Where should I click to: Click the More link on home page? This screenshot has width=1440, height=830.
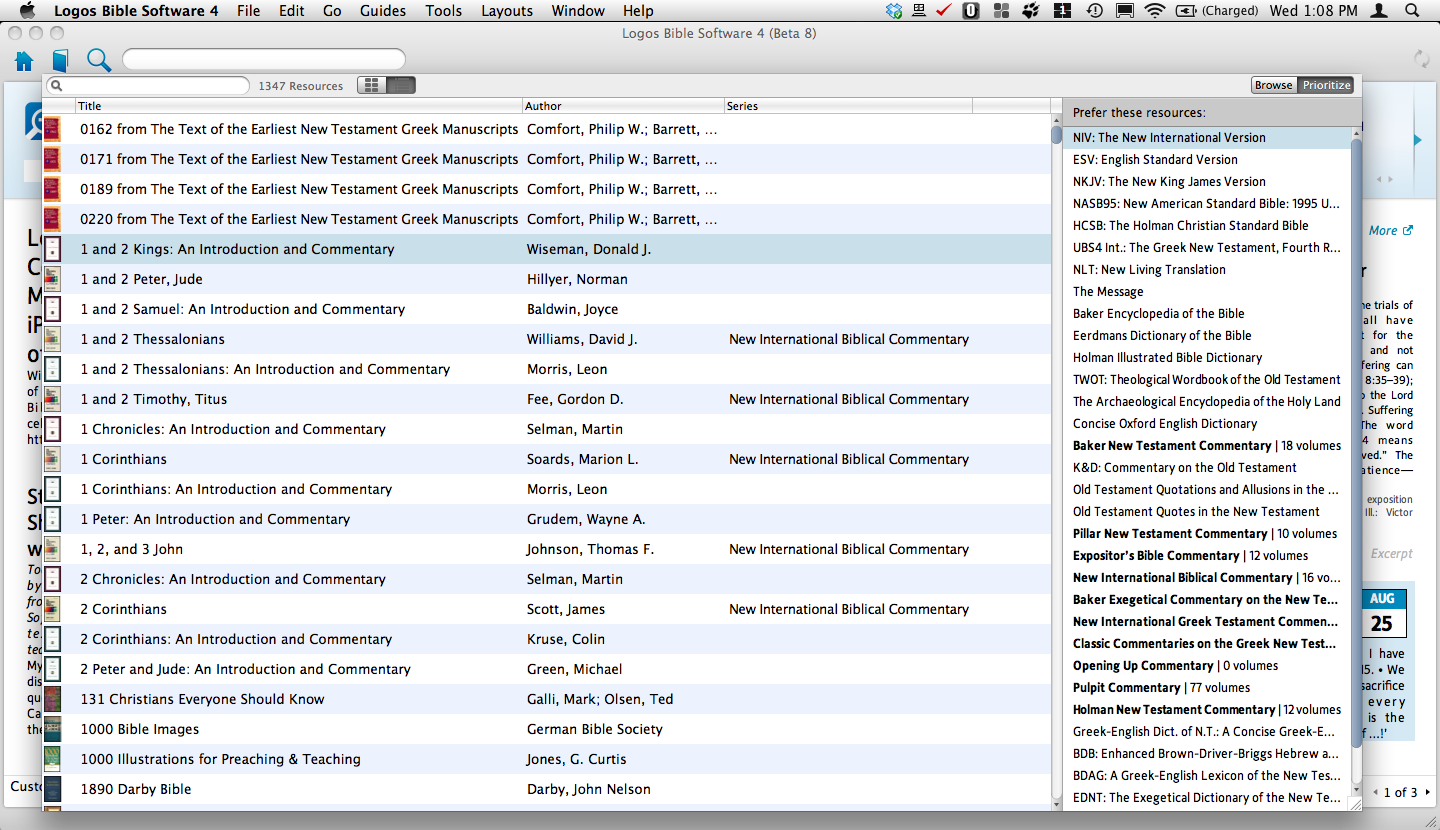point(1390,231)
